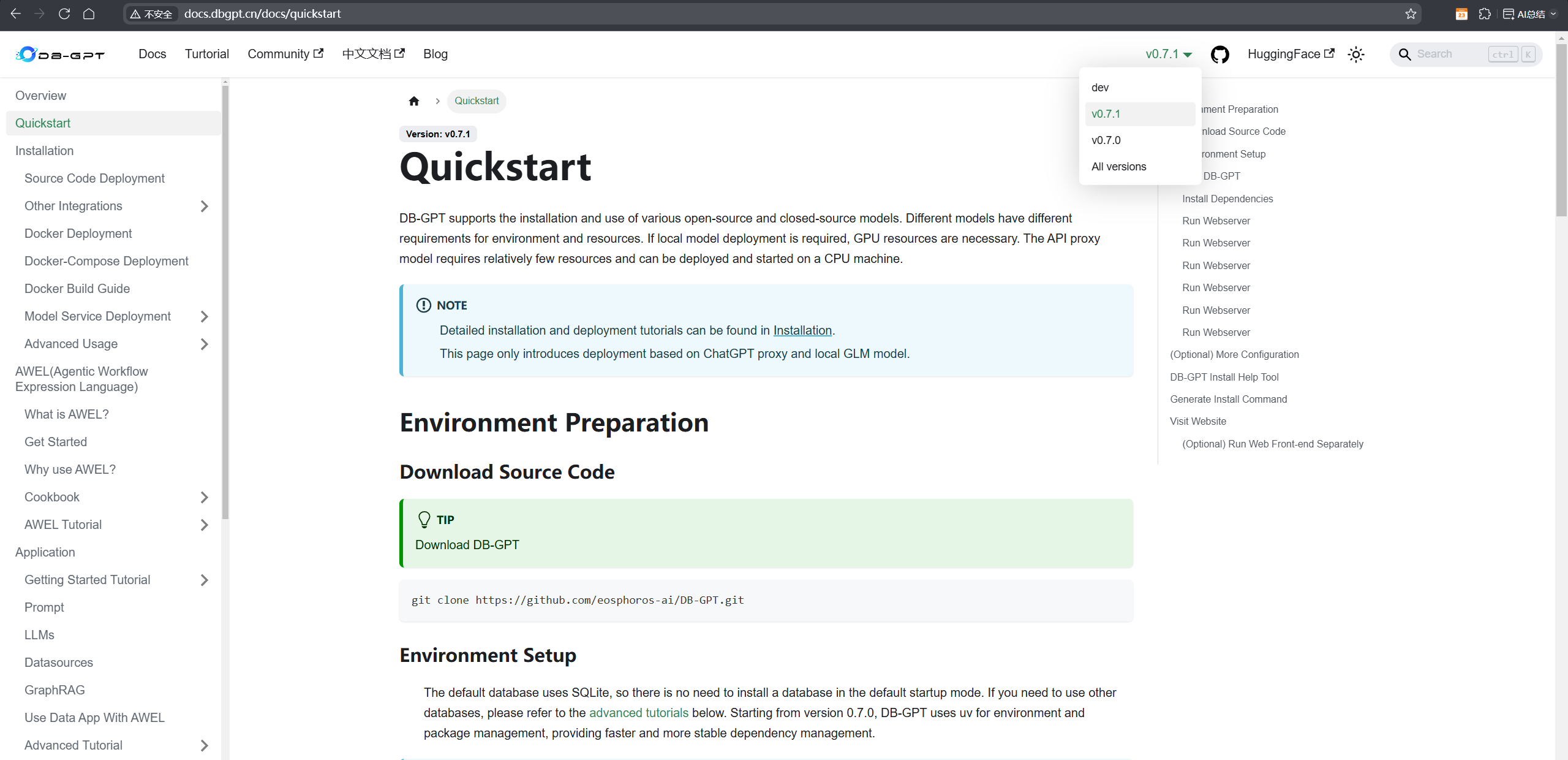This screenshot has height=760, width=1568.
Task: Open the GitHub repository icon
Action: [1219, 55]
